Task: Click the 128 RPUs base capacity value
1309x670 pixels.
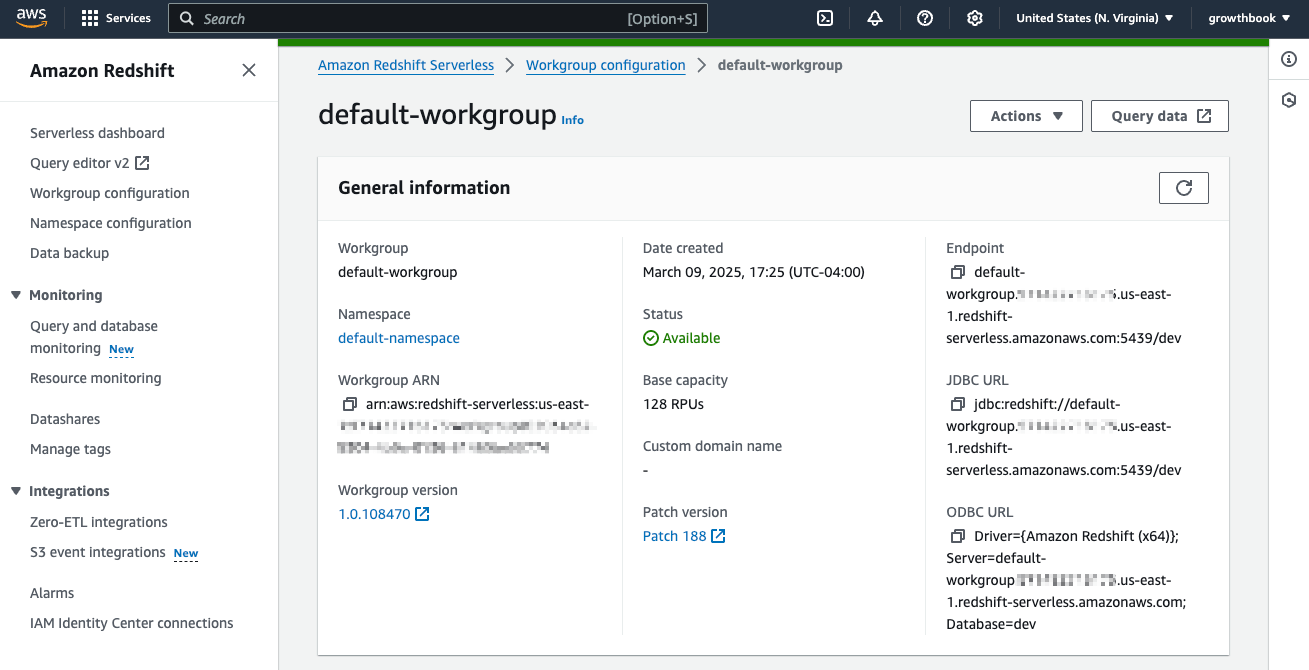Action: (x=673, y=404)
